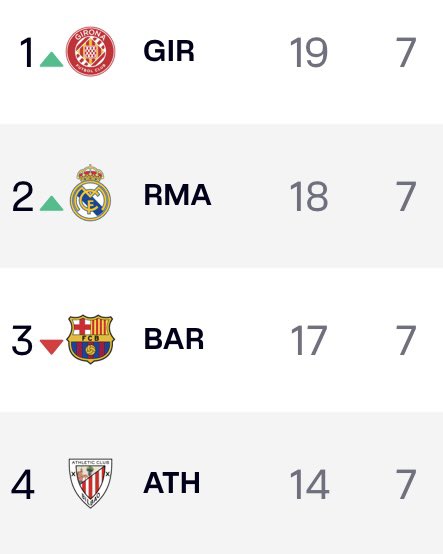The height and width of the screenshot is (554, 443).
Task: Click the green up arrow beside Girona
Action: (52, 59)
